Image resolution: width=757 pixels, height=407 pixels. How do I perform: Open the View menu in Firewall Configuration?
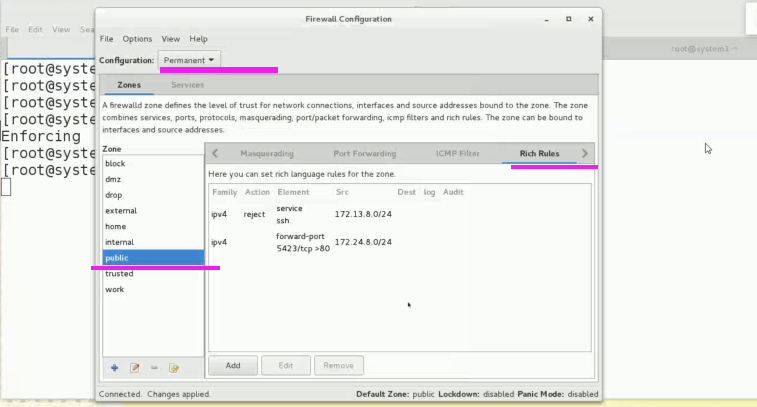coord(170,39)
